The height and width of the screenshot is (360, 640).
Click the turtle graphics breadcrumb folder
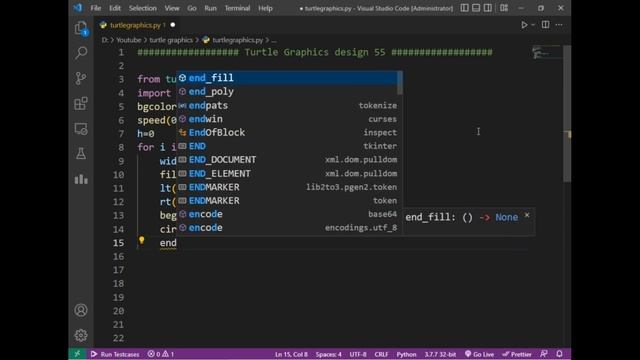[x=171, y=40]
